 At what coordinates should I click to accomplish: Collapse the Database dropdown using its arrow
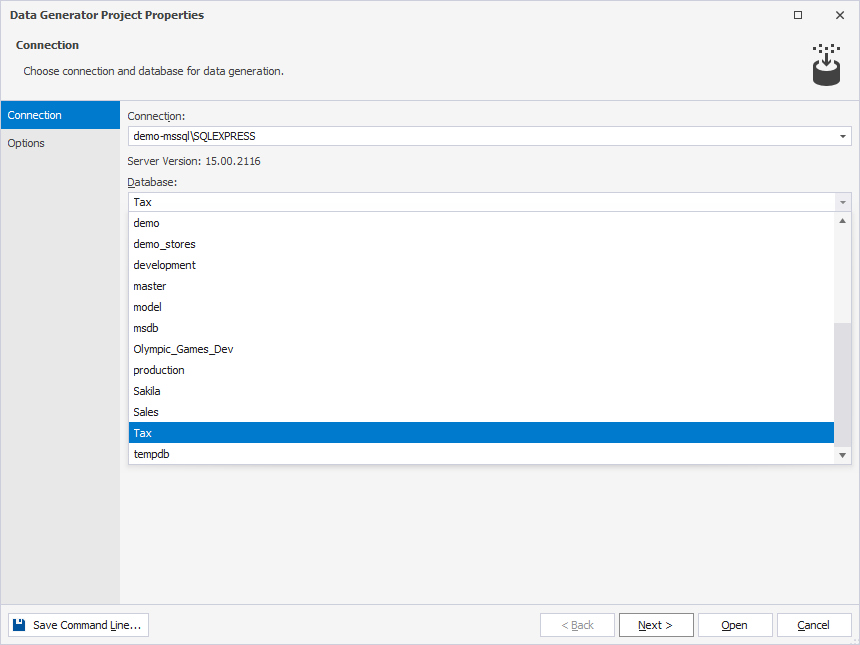[x=842, y=202]
